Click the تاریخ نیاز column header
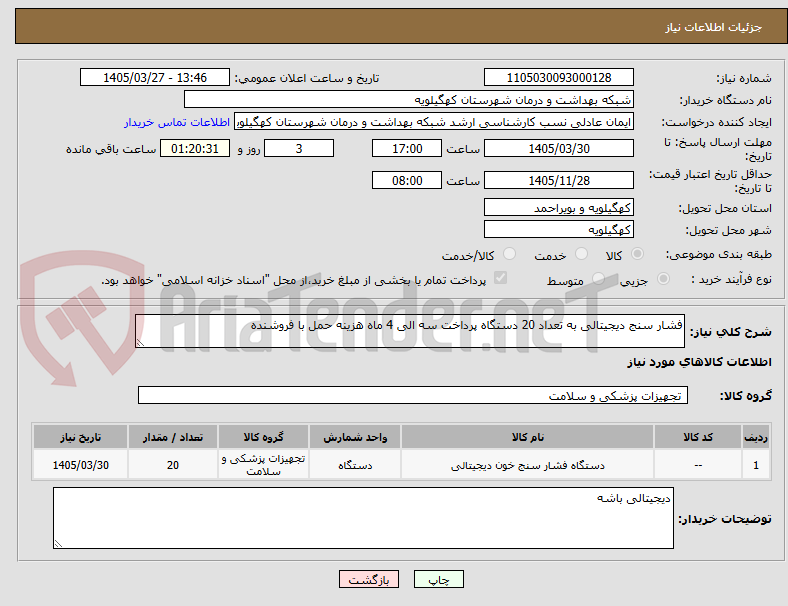Screen dimensions: 788x606 [80, 437]
